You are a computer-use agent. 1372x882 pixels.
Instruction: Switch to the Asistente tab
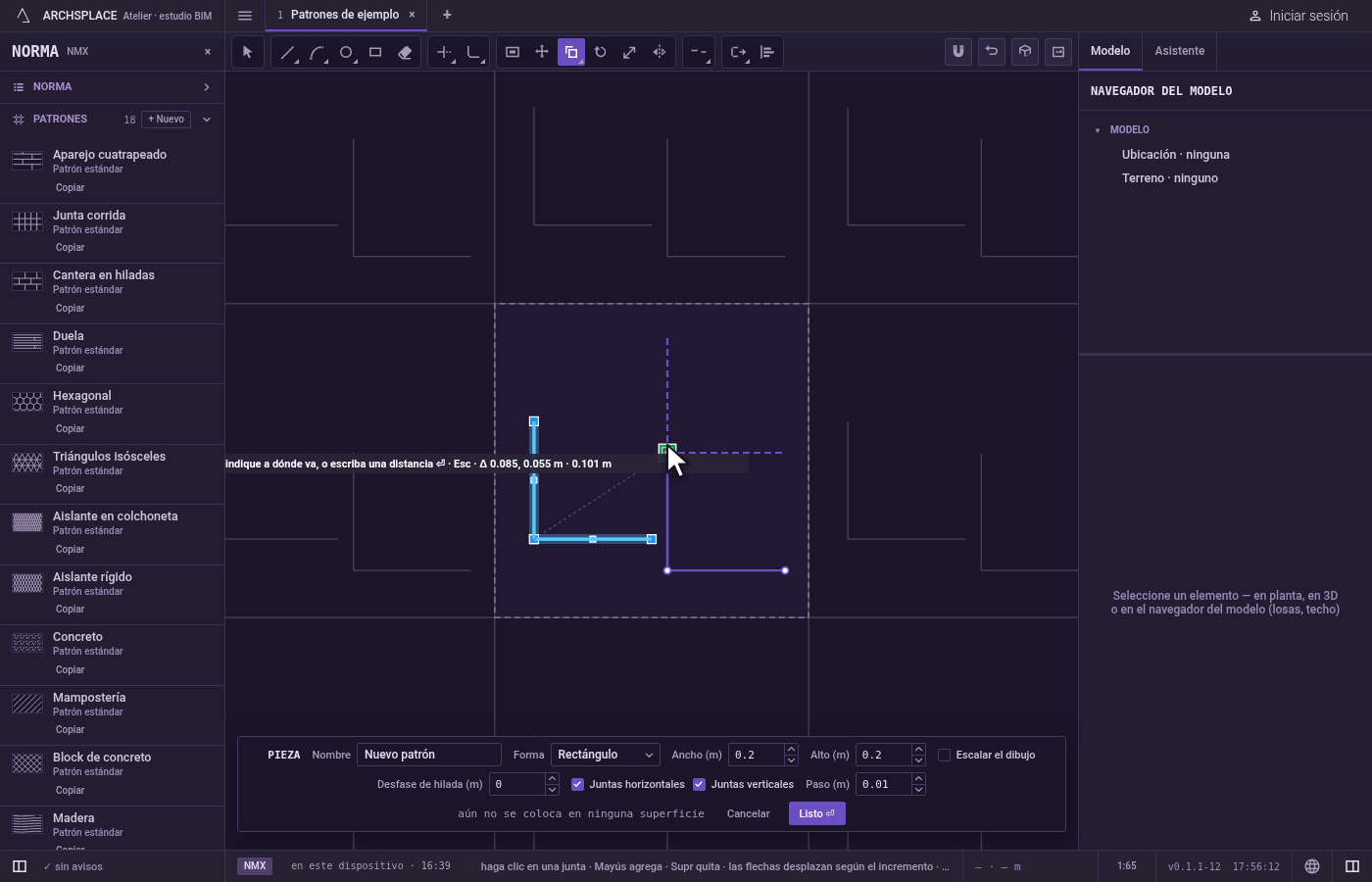[x=1179, y=51]
